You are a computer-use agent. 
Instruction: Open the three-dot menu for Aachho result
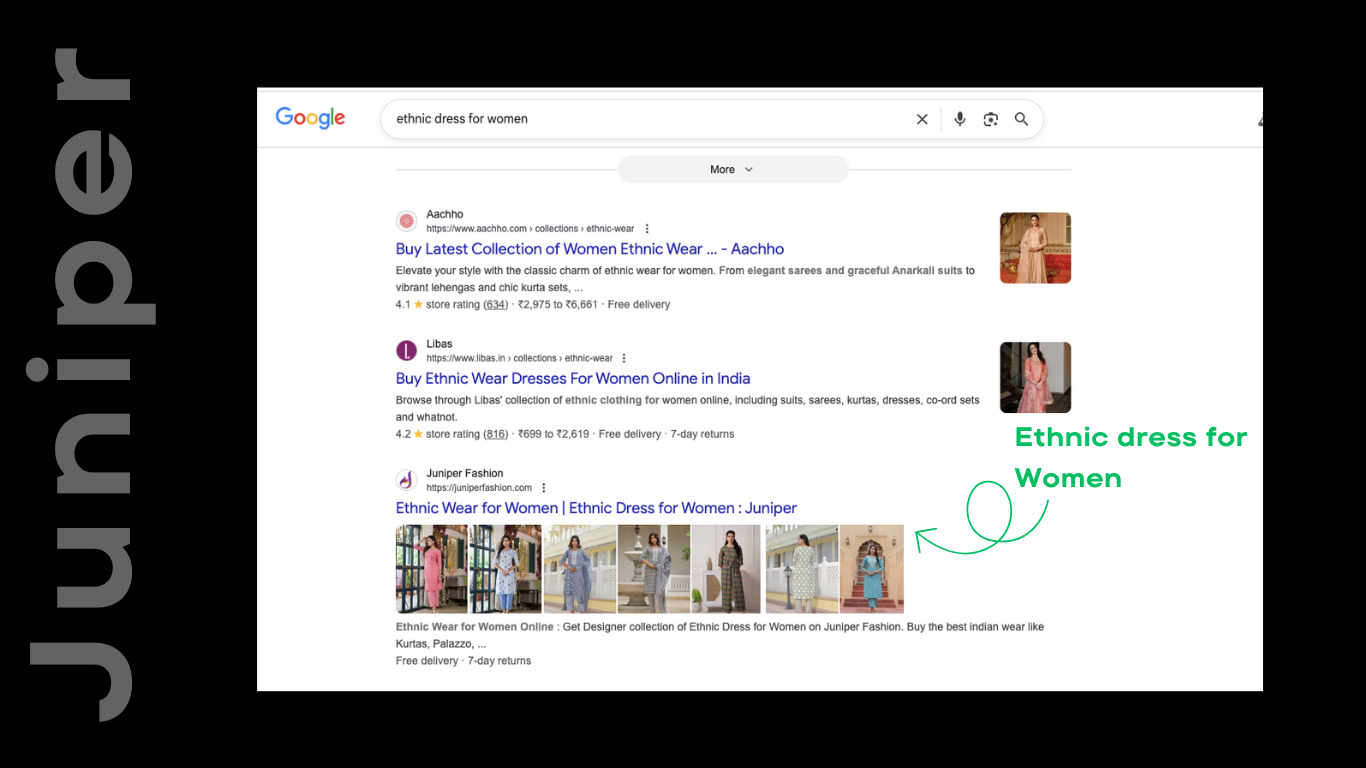[647, 229]
